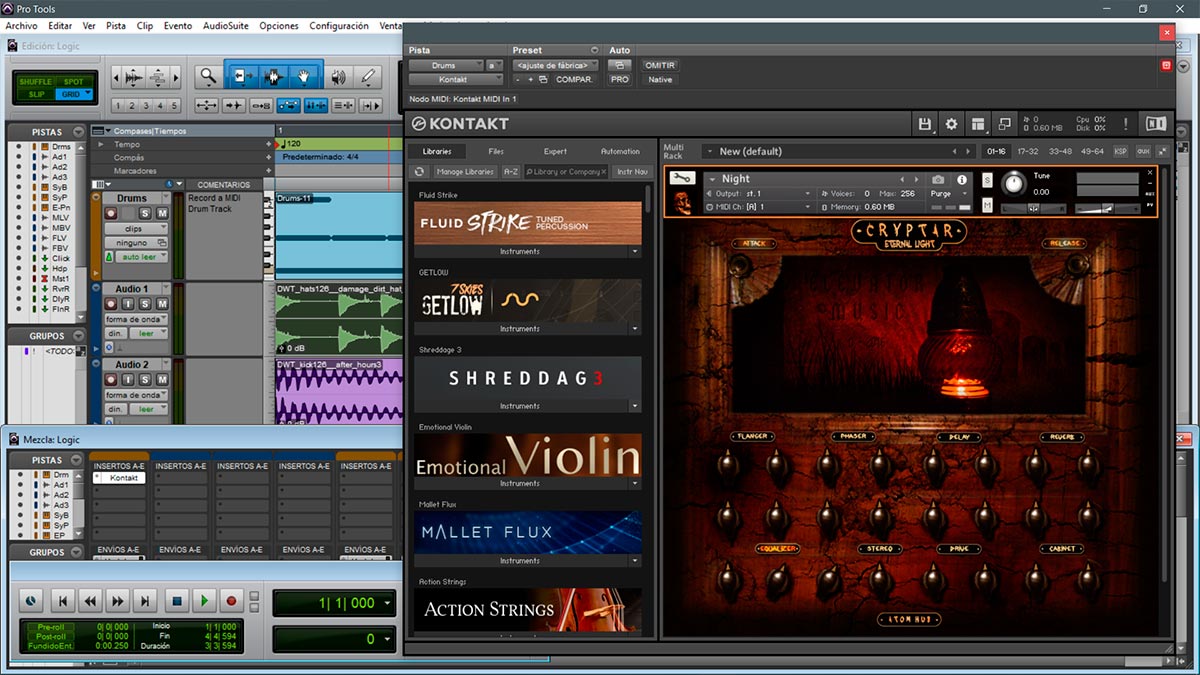Open Kontakt workspace layout icon

[x=978, y=124]
